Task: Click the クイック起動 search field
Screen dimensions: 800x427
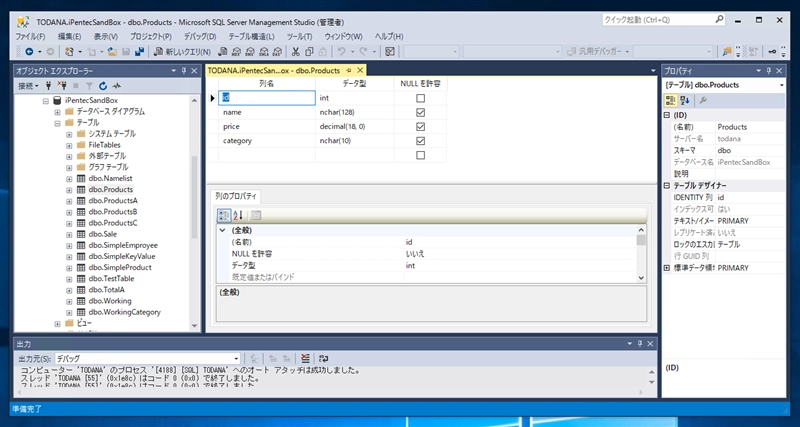Action: pos(663,20)
